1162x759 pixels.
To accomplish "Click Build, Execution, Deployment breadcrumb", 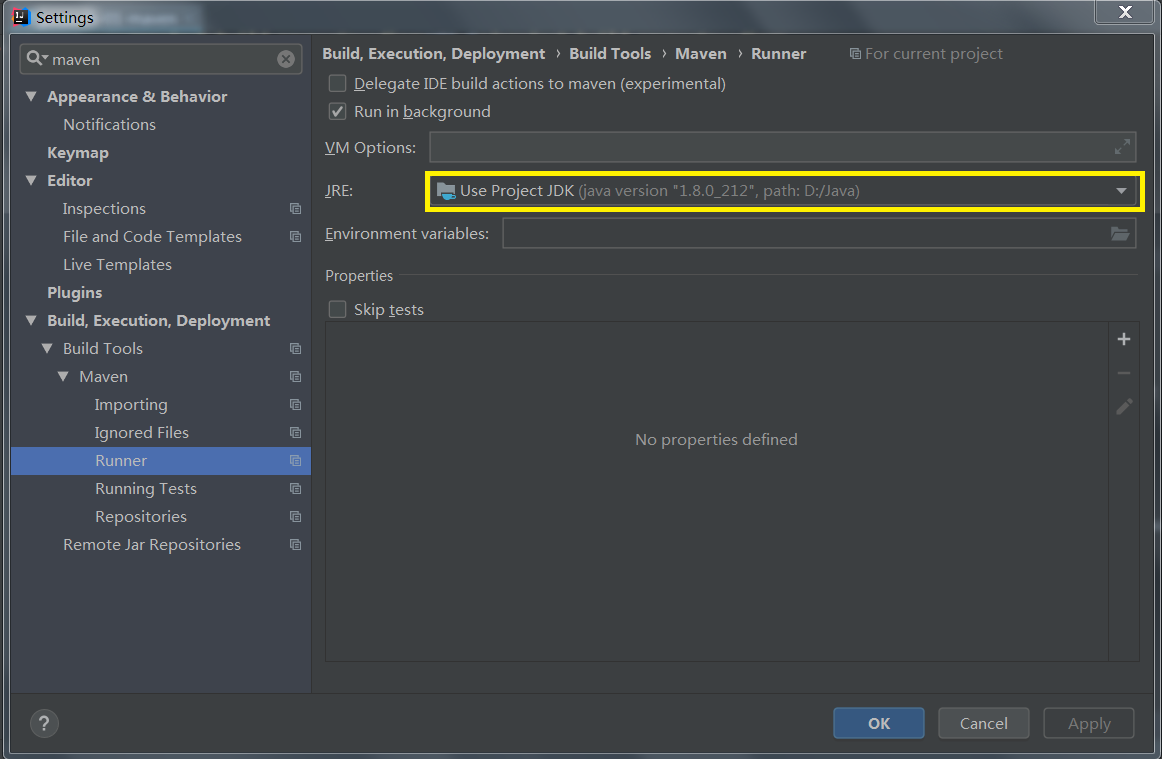I will coord(434,54).
